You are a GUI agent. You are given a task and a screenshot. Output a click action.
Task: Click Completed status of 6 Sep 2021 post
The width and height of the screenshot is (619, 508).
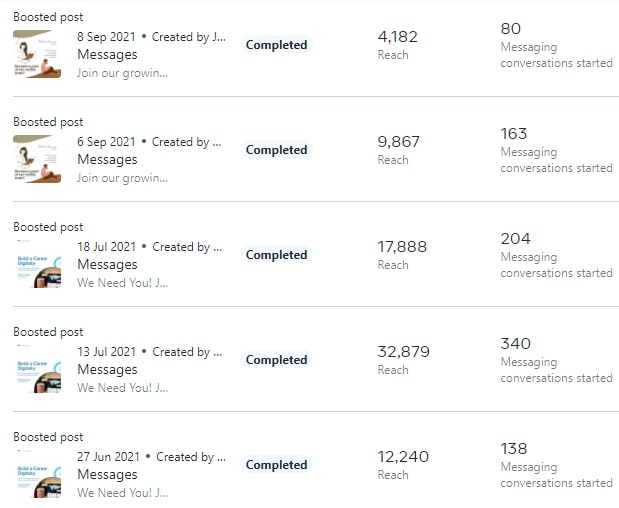coord(276,150)
